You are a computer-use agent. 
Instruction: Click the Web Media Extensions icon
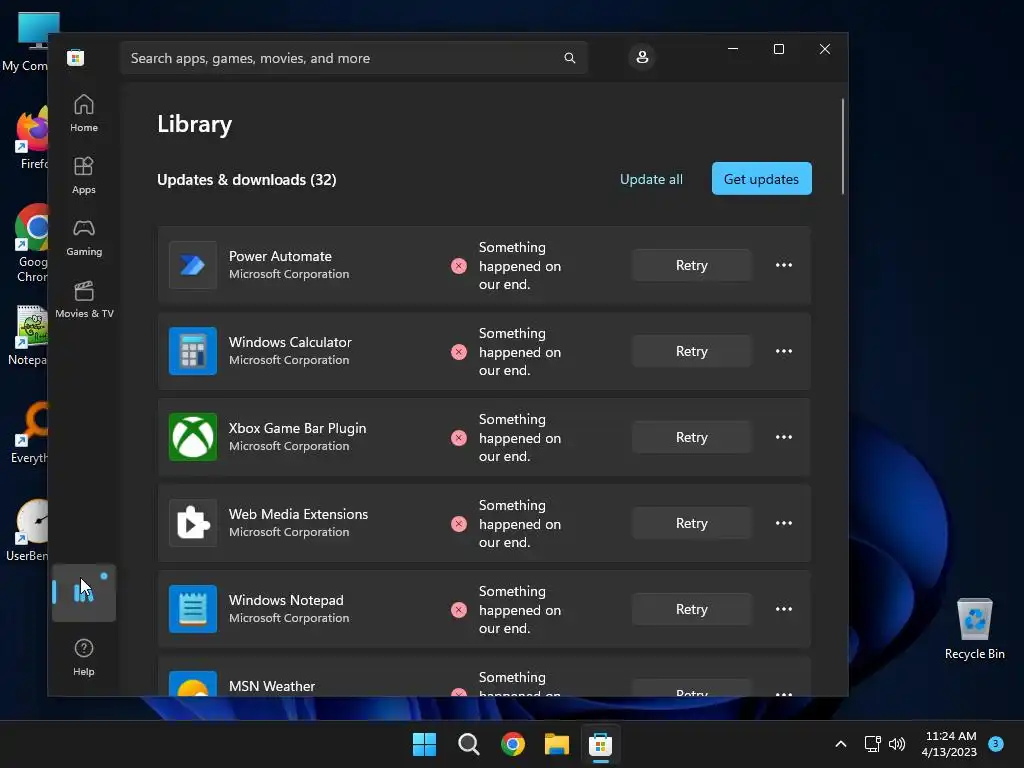[193, 523]
